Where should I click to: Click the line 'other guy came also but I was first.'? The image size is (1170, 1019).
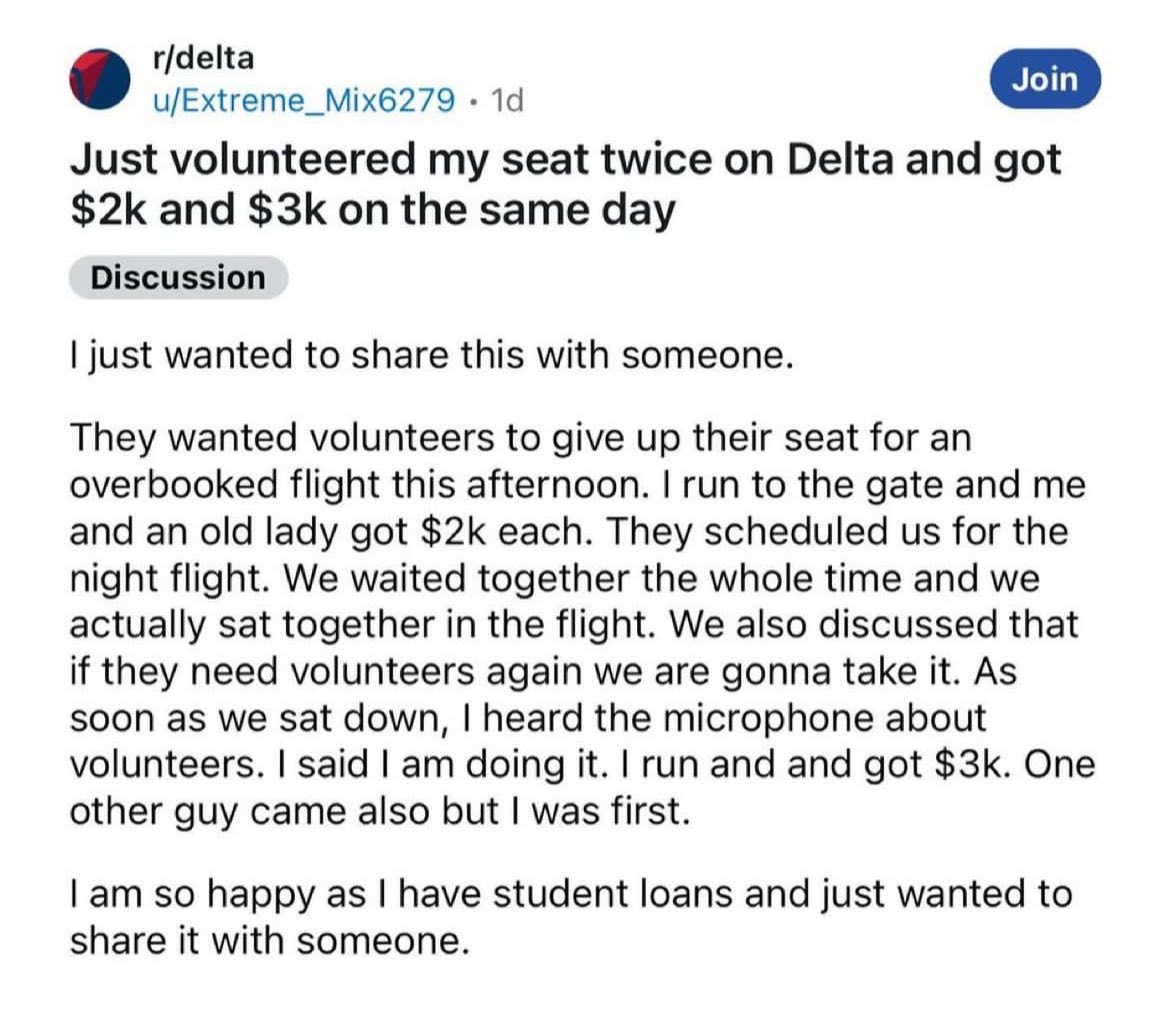tap(380, 812)
